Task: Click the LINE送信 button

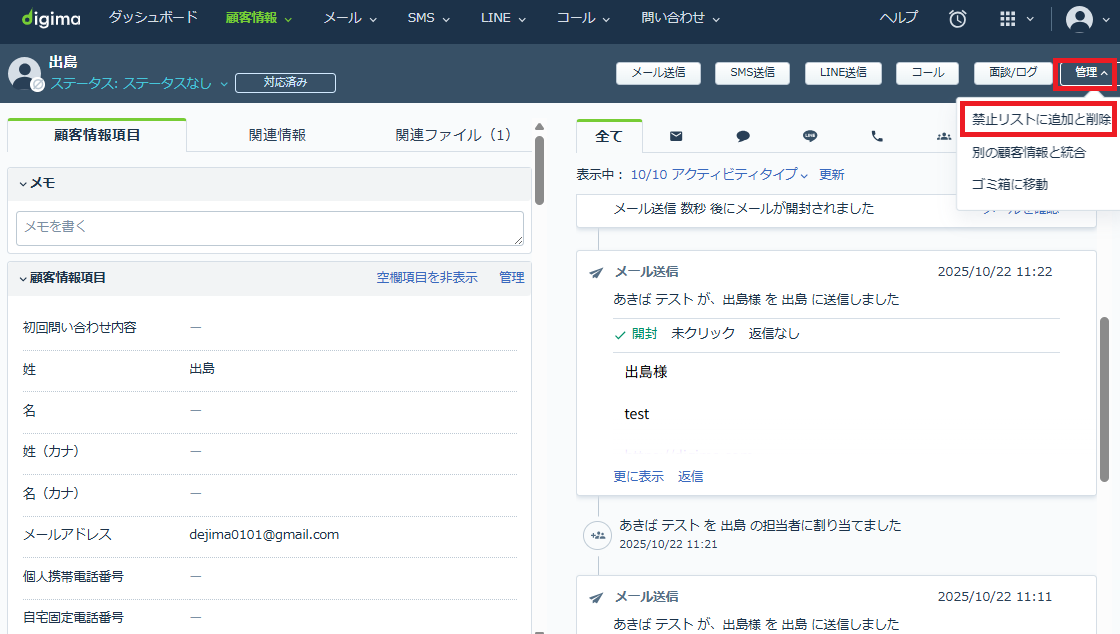Action: [843, 73]
